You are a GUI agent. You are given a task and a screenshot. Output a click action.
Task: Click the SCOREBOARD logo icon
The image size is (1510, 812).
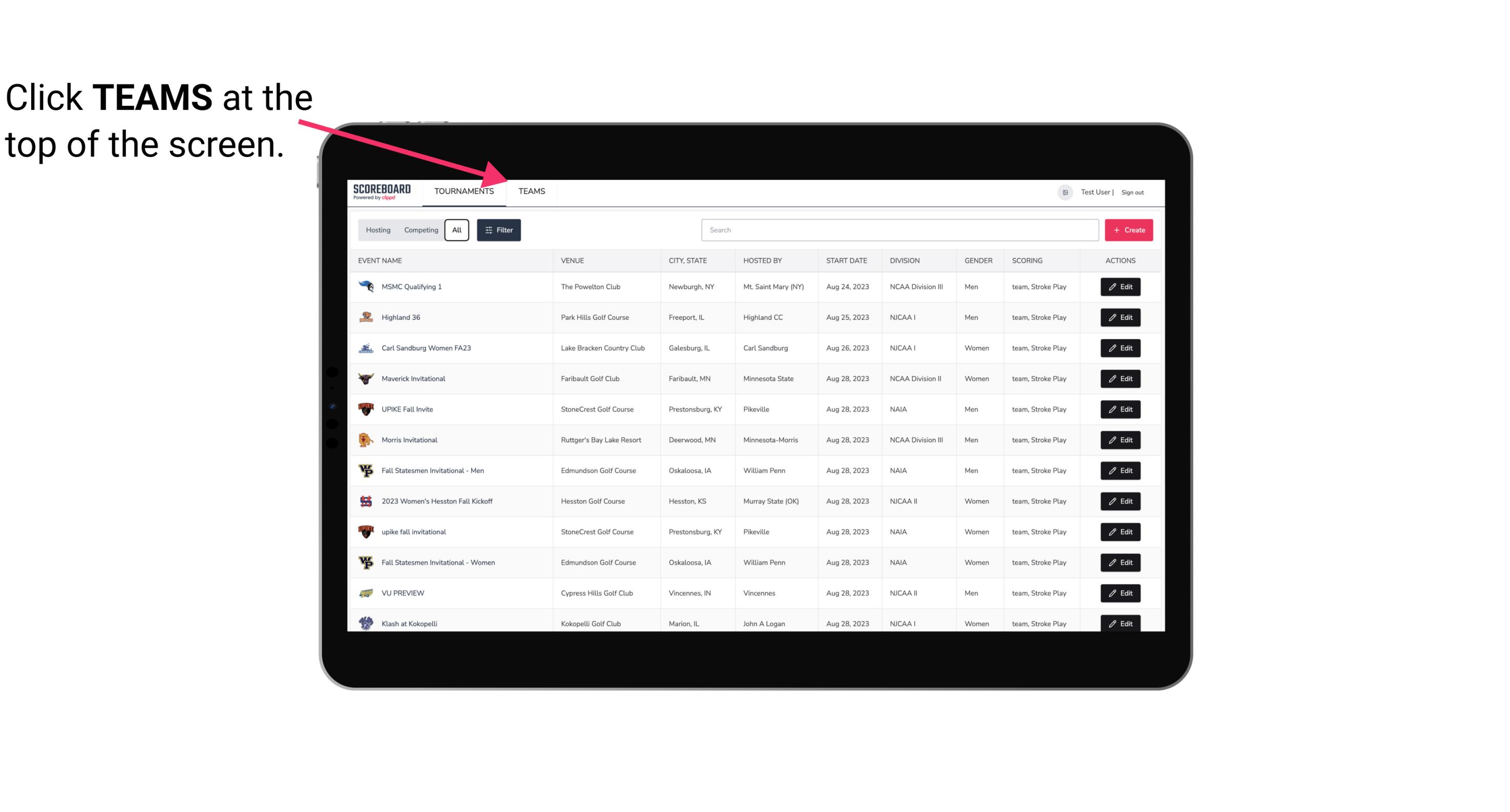[380, 191]
